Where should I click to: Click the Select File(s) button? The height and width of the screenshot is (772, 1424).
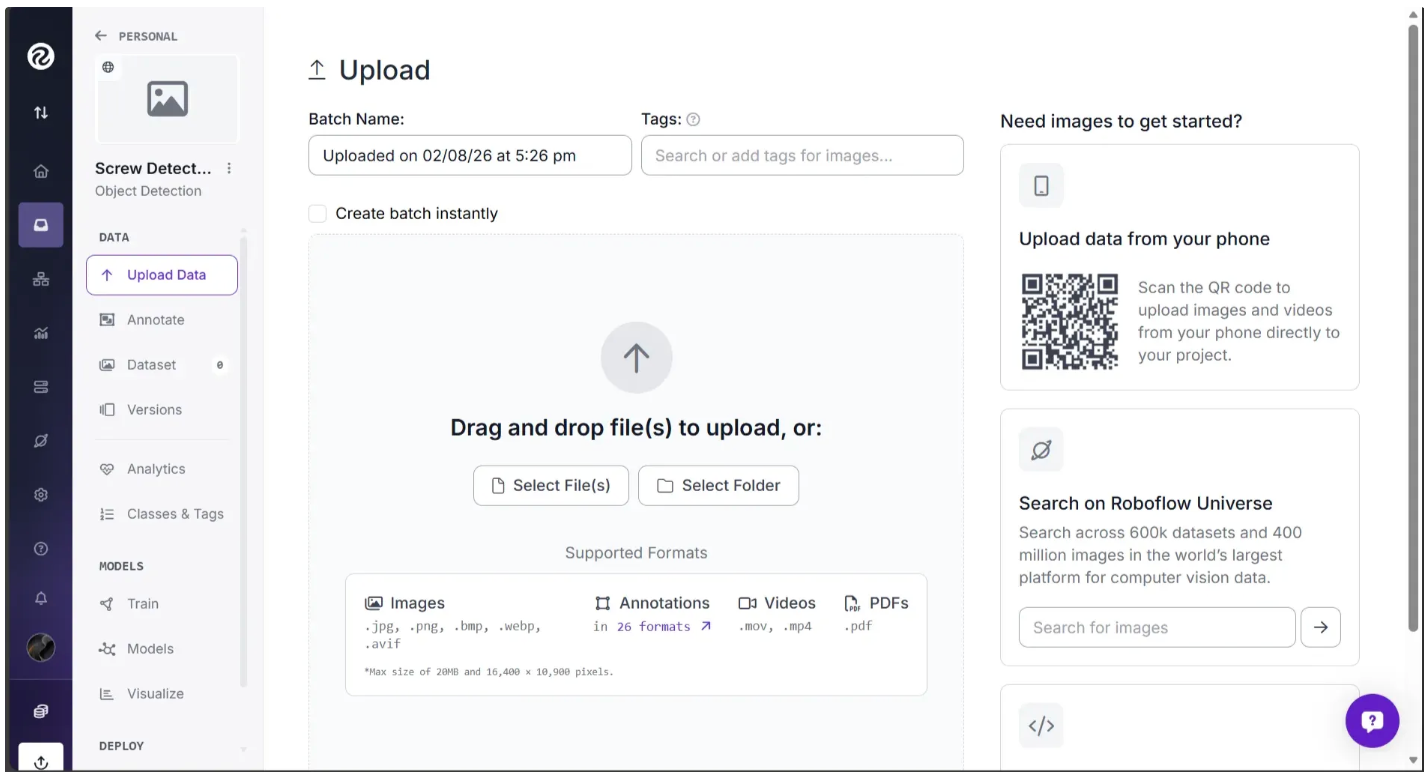point(551,485)
